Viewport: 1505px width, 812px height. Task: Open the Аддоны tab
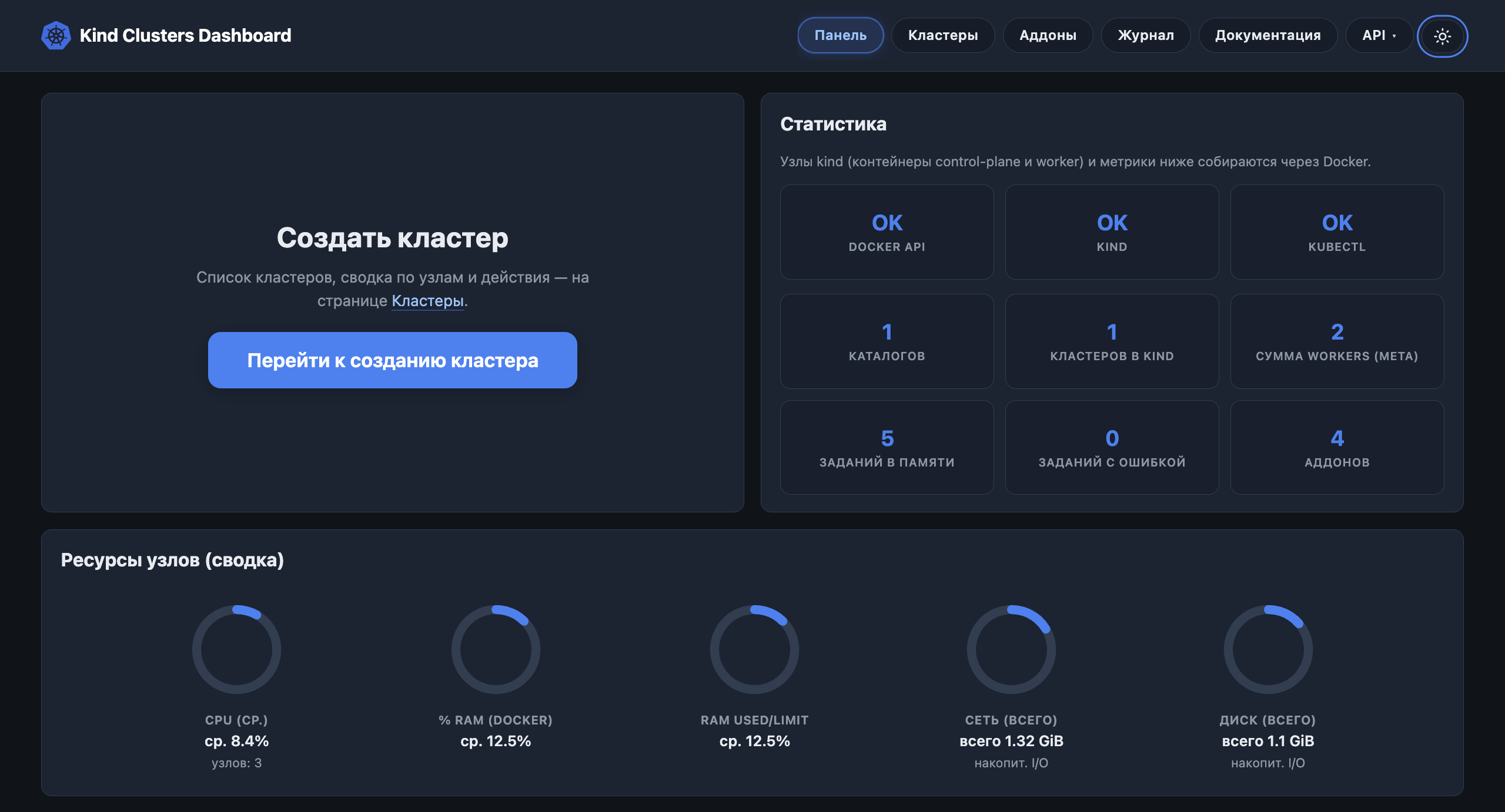tap(1048, 35)
